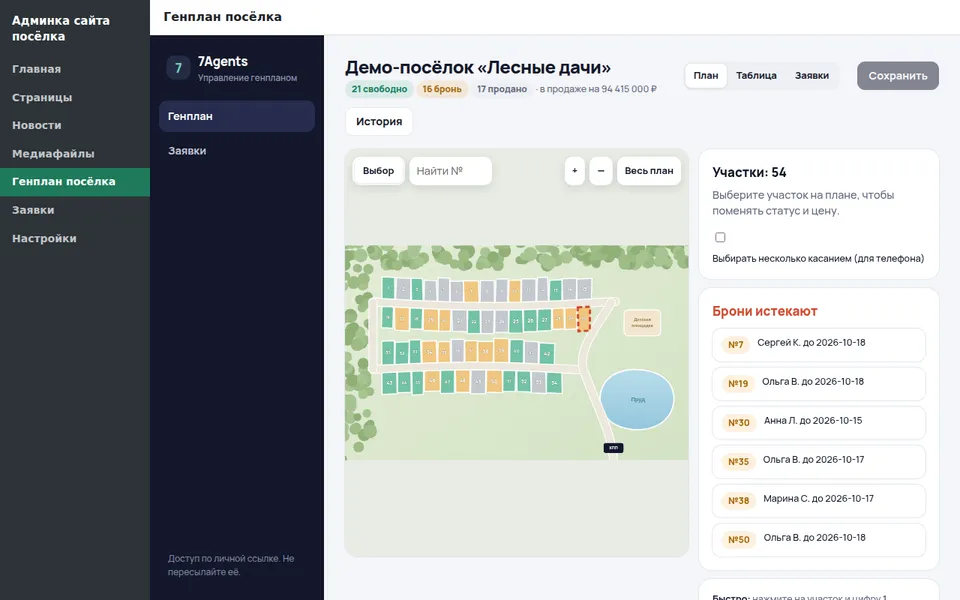Activate the Выбор mode button
This screenshot has height=600, width=960.
378,171
